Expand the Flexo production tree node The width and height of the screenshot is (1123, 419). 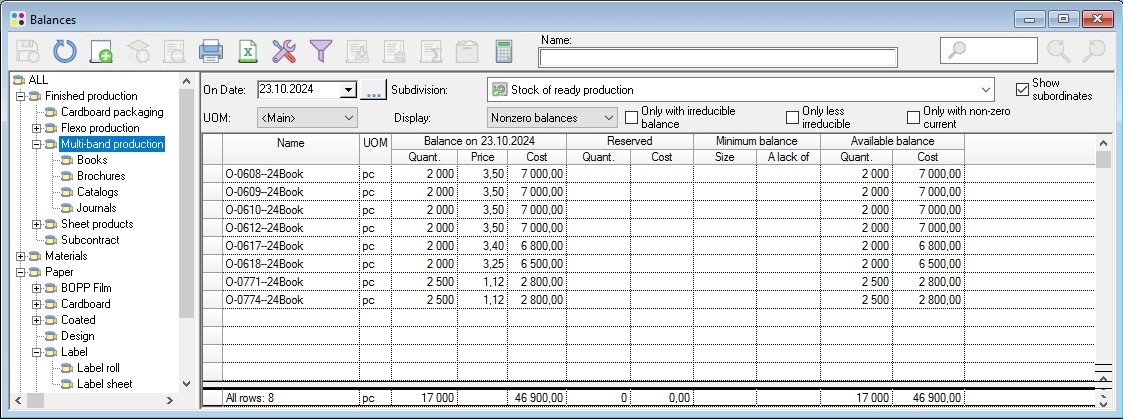coord(37,128)
